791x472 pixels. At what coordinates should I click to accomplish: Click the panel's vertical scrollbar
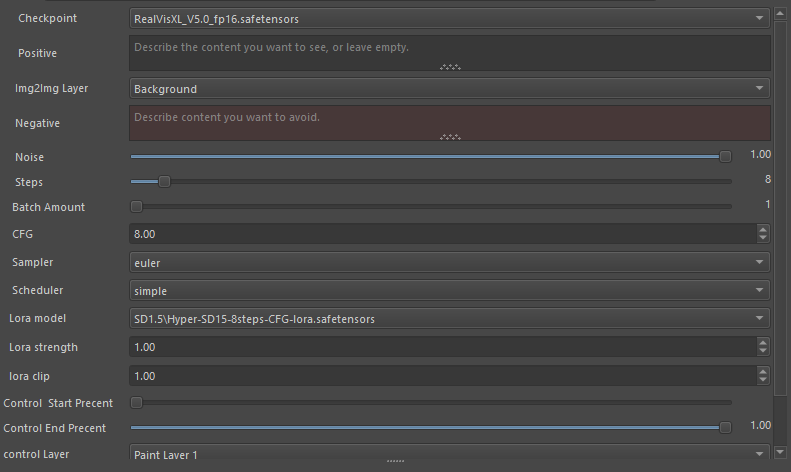(x=781, y=200)
